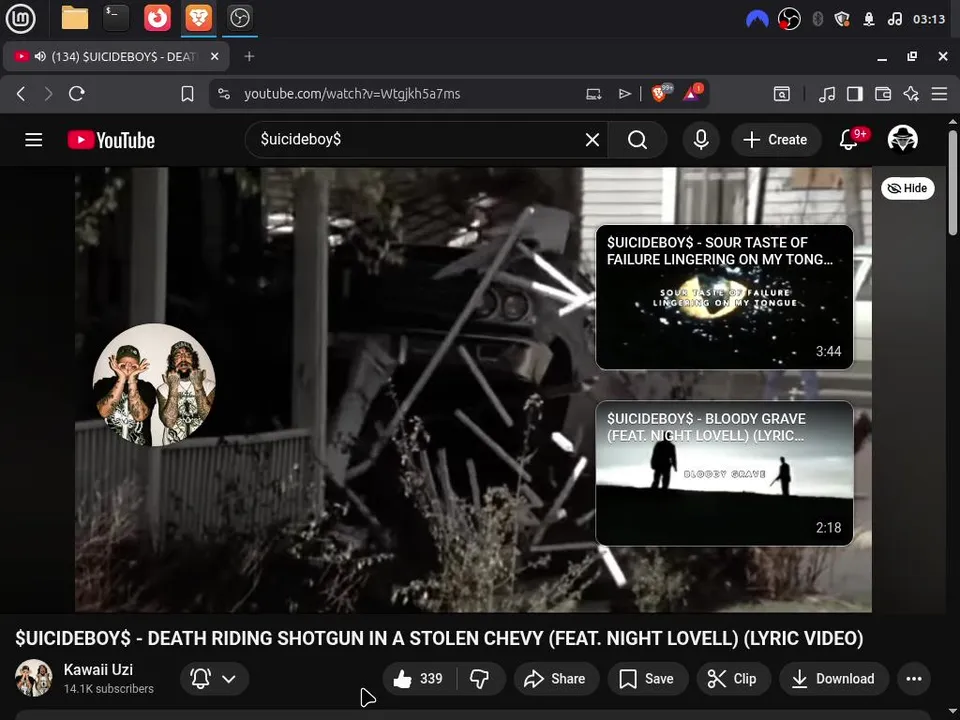This screenshot has height=720, width=960.
Task: Switch to the Brave browser taskbar window
Action: pos(198,18)
